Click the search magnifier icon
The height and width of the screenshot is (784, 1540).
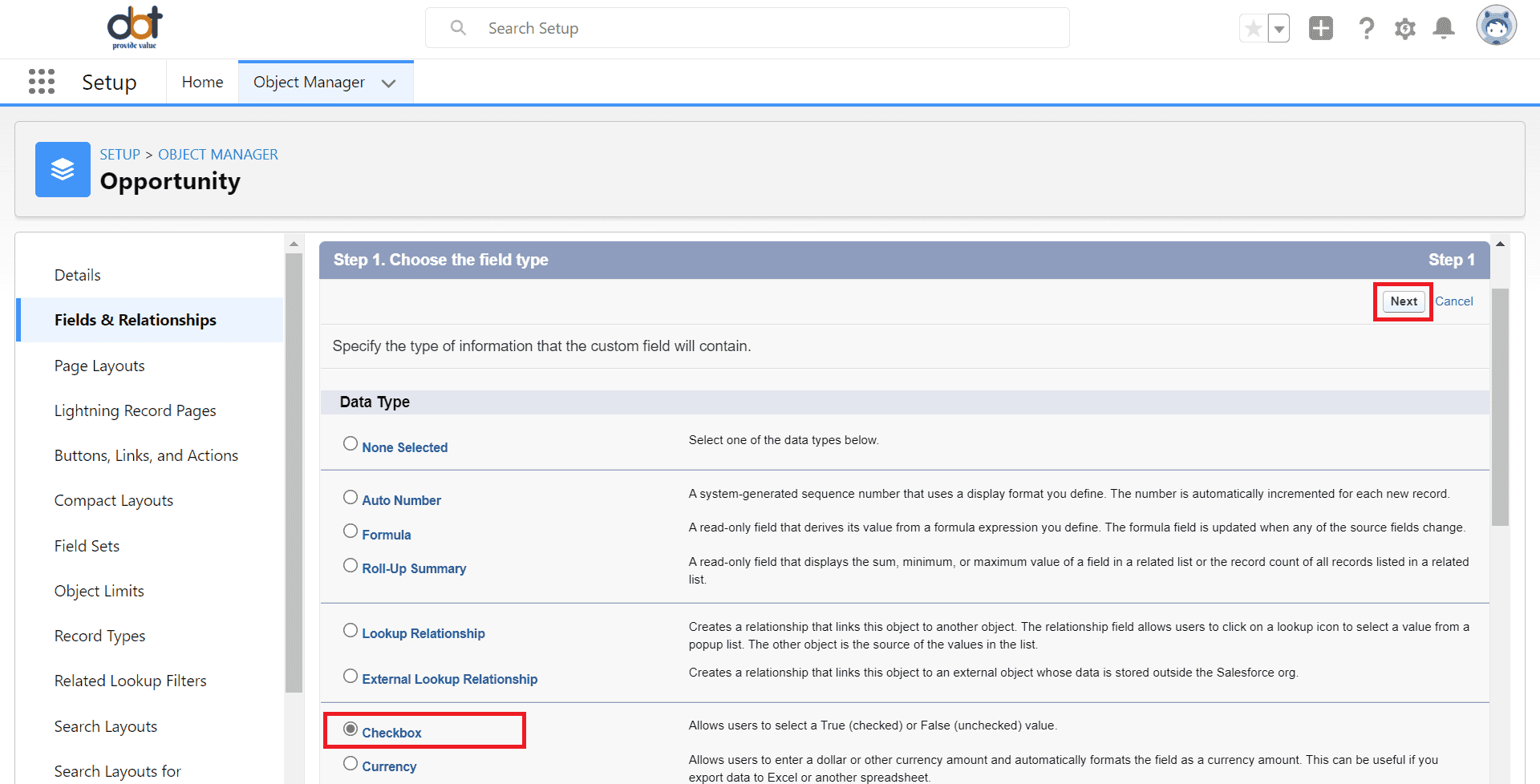458,28
